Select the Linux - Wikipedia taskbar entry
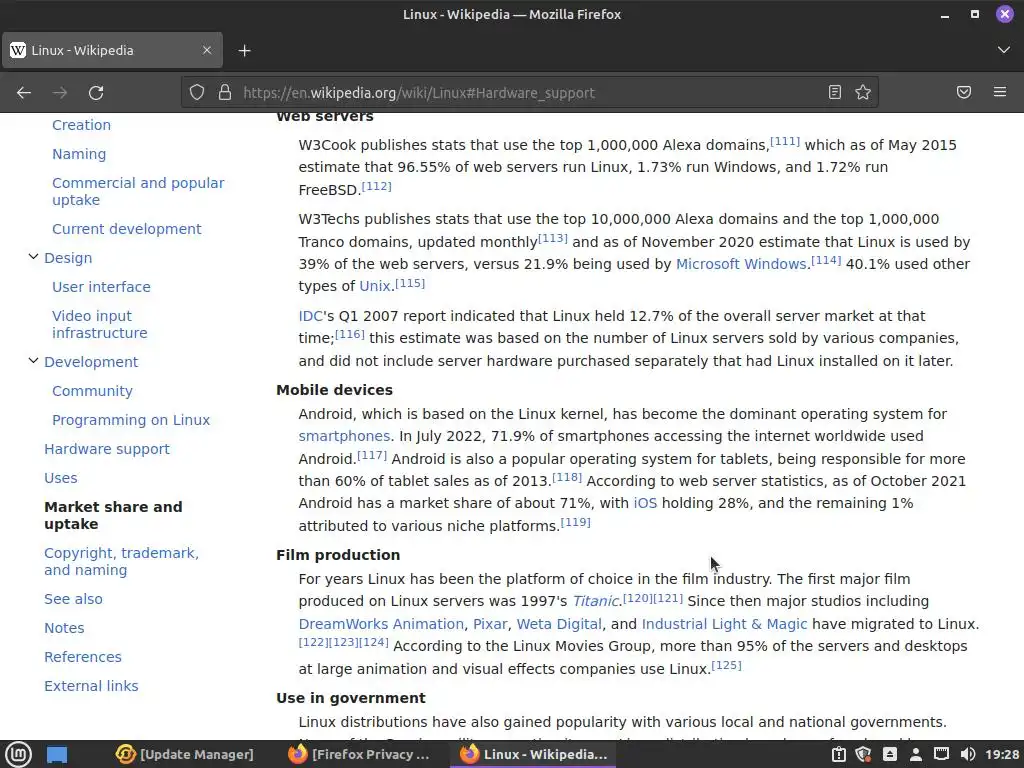 (534, 754)
